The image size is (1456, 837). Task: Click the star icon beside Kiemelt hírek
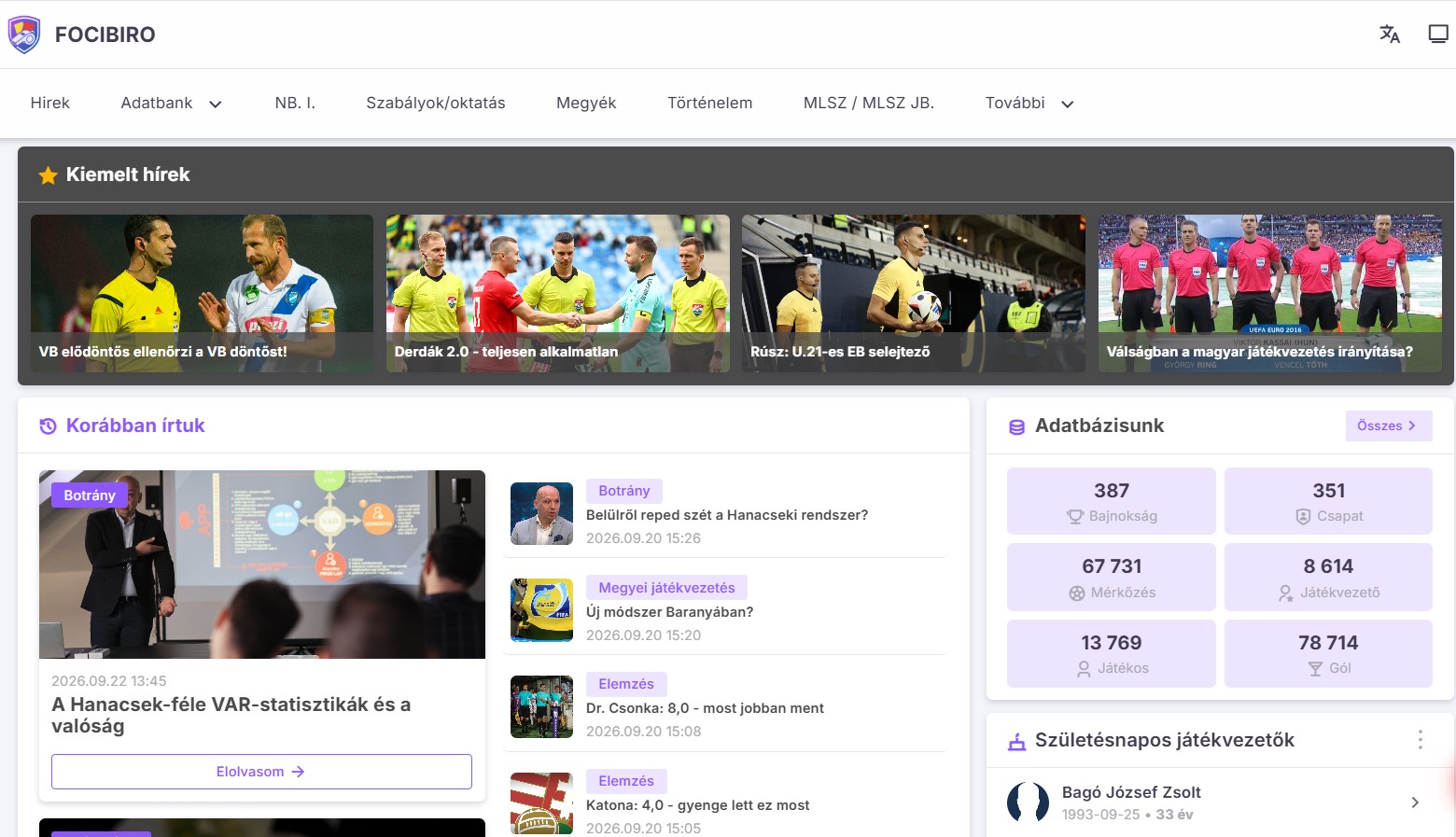click(48, 175)
